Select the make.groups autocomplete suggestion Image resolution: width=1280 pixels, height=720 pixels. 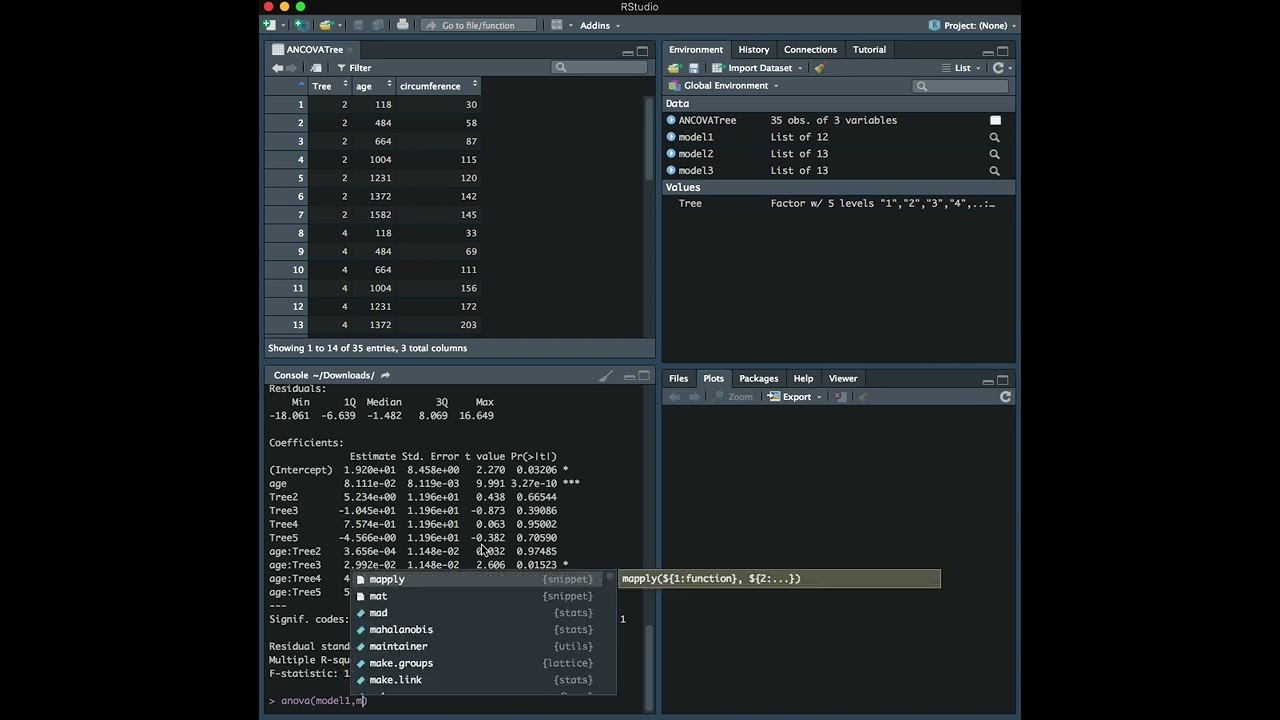tap(475, 663)
